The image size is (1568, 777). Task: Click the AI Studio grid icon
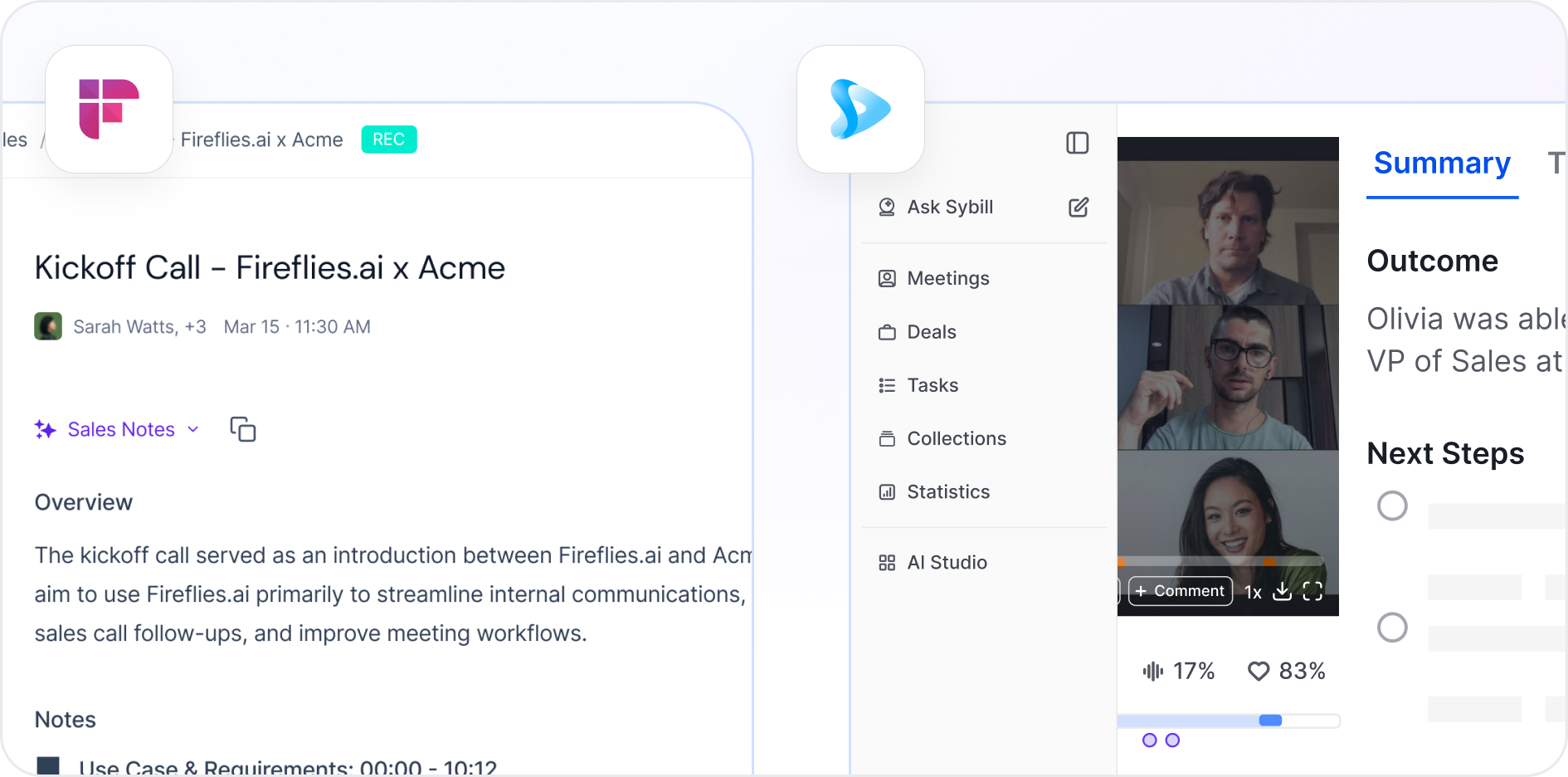pyautogui.click(x=887, y=563)
